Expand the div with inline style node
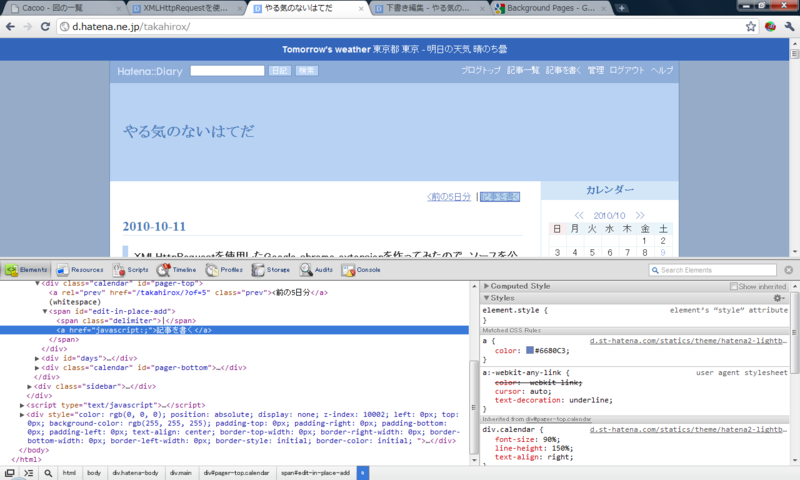Image resolution: width=800 pixels, height=480 pixels. 22,414
